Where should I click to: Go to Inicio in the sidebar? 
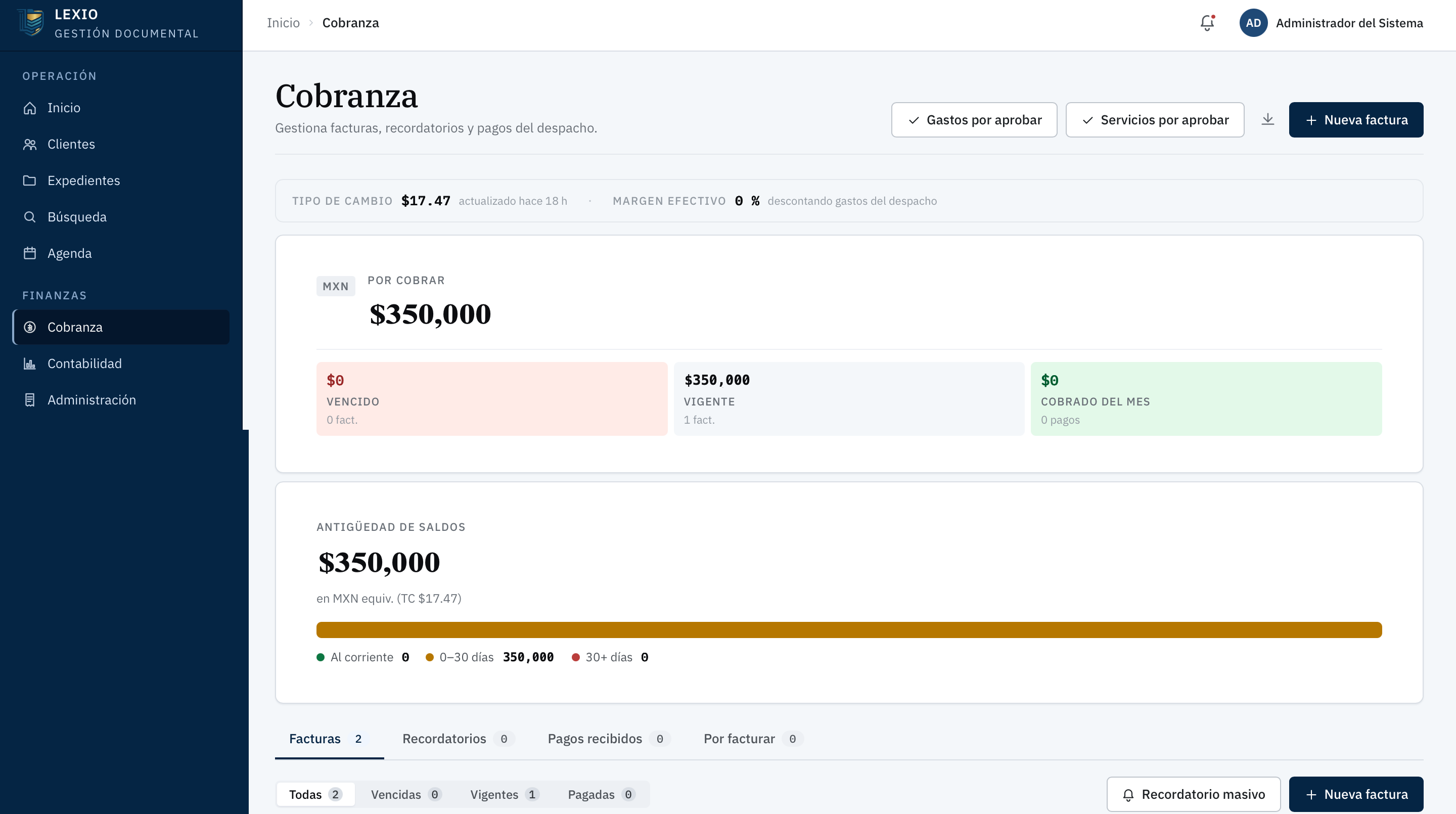point(121,107)
